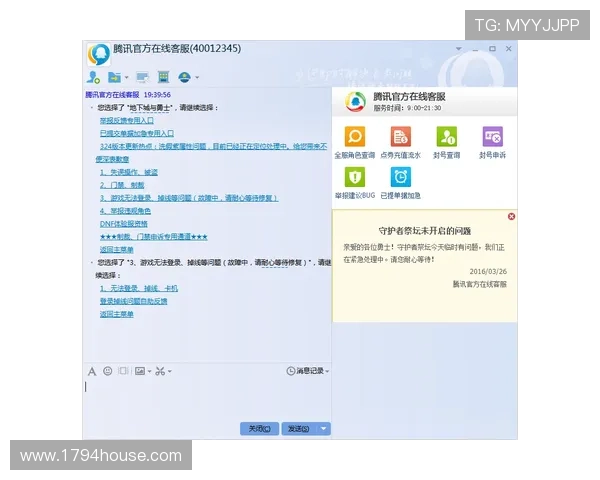Click the 服务时间 9:00-21:30 text
The image size is (600, 480).
point(407,108)
